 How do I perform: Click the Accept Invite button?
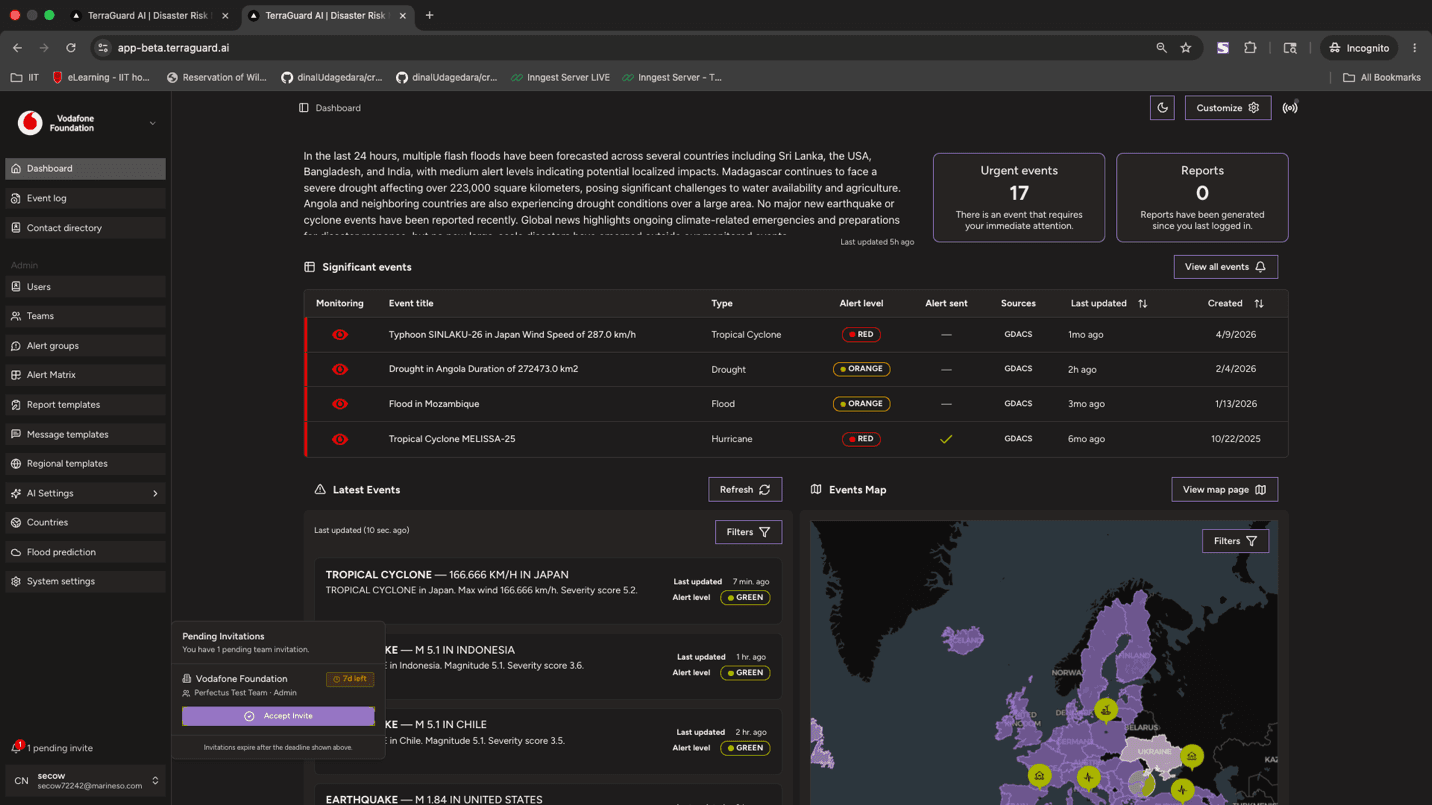point(278,716)
